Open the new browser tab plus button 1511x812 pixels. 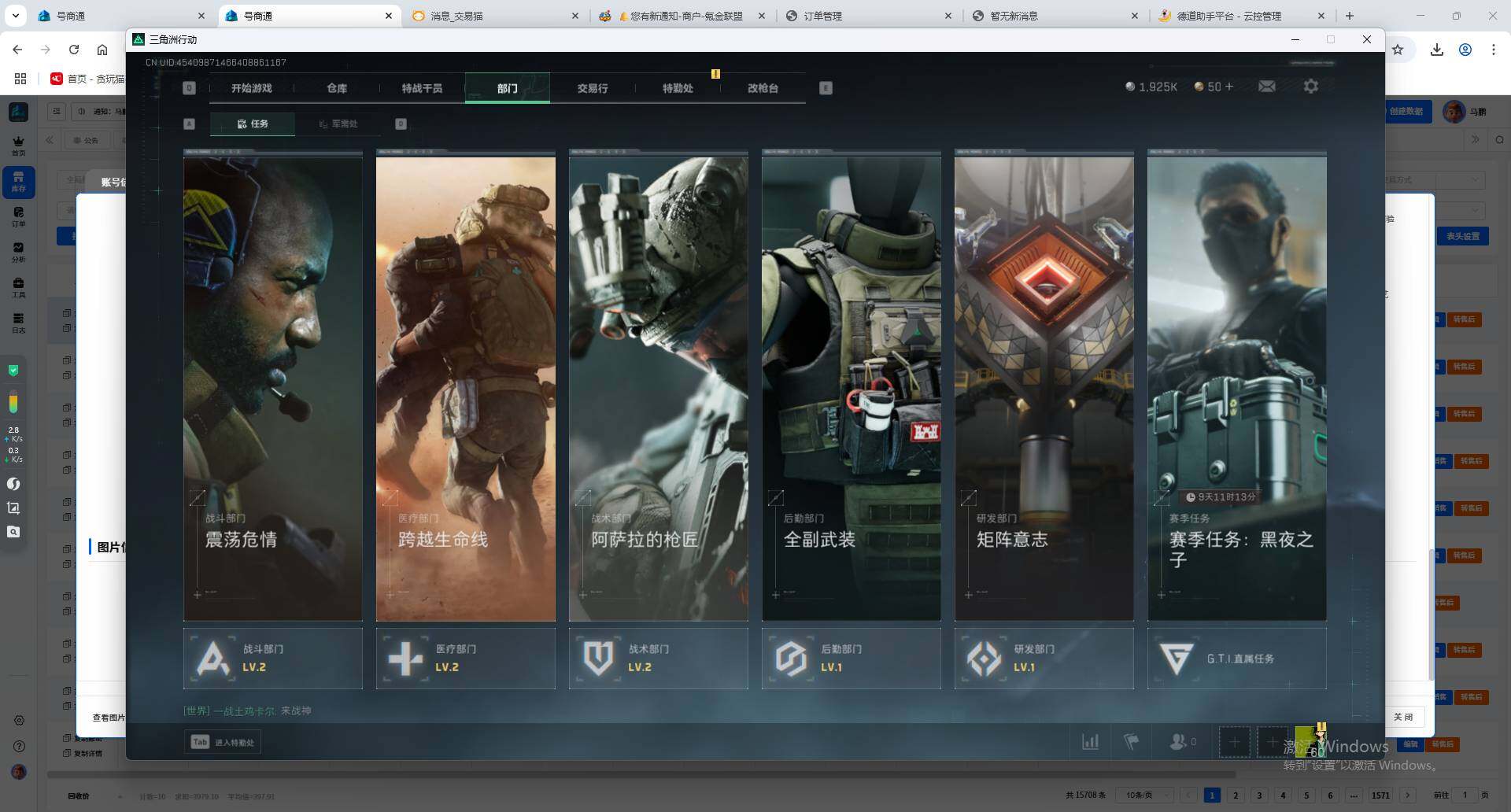click(x=1350, y=16)
